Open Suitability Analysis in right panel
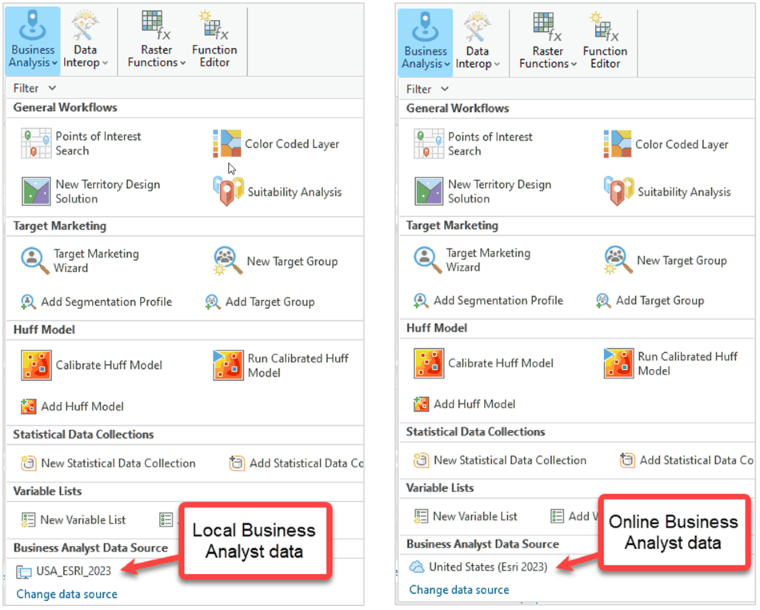This screenshot has width=760, height=610. (x=667, y=192)
